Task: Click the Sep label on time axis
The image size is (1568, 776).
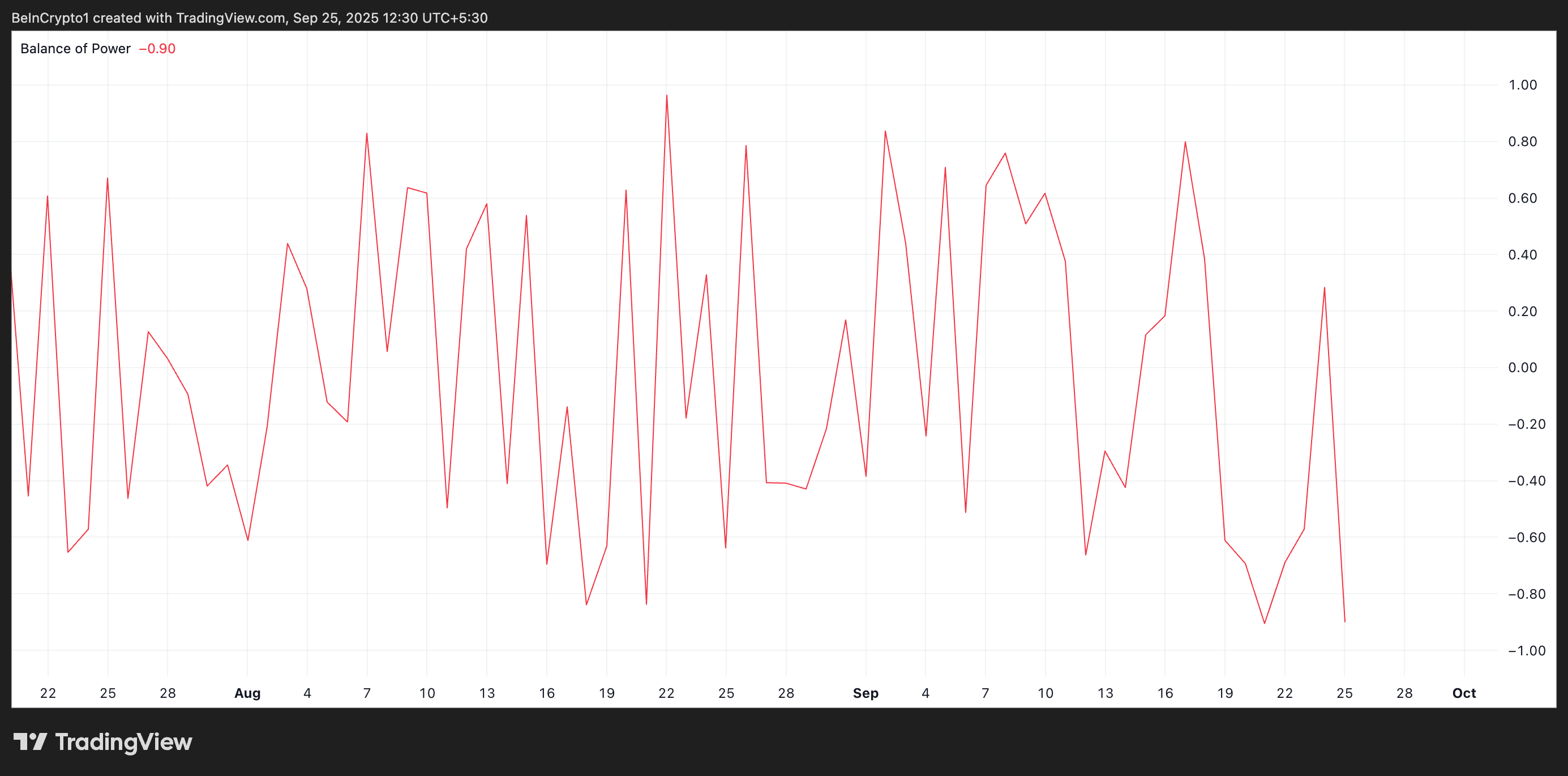Action: 865,693
